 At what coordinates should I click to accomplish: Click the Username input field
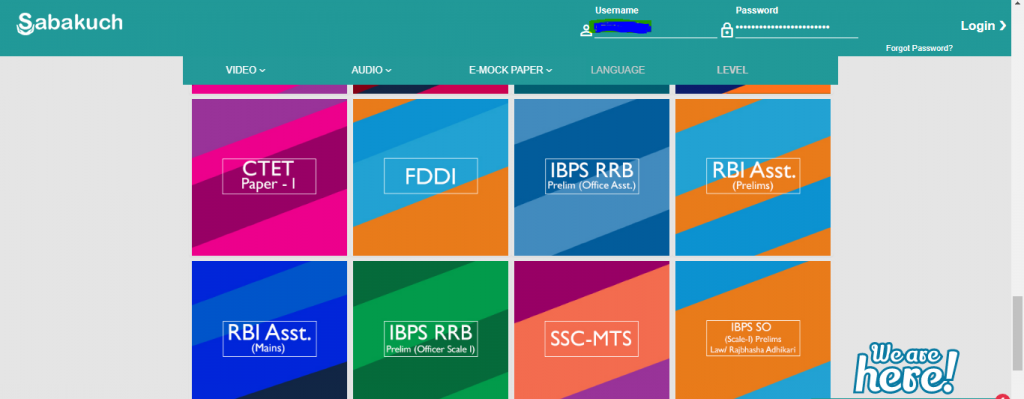pos(656,29)
